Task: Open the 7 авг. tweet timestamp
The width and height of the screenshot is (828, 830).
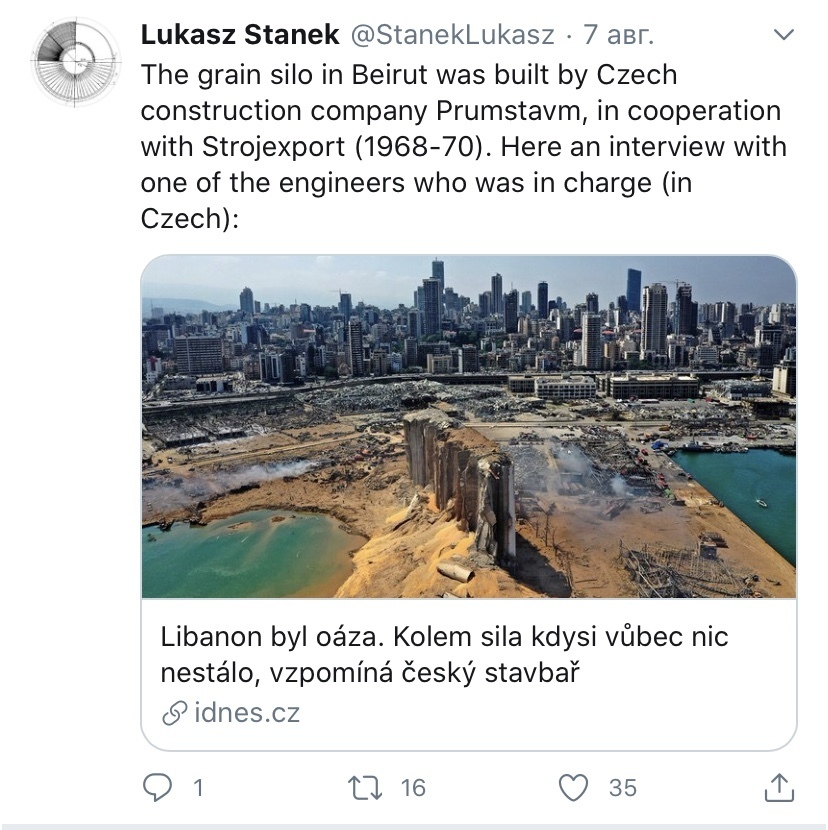Action: 618,35
